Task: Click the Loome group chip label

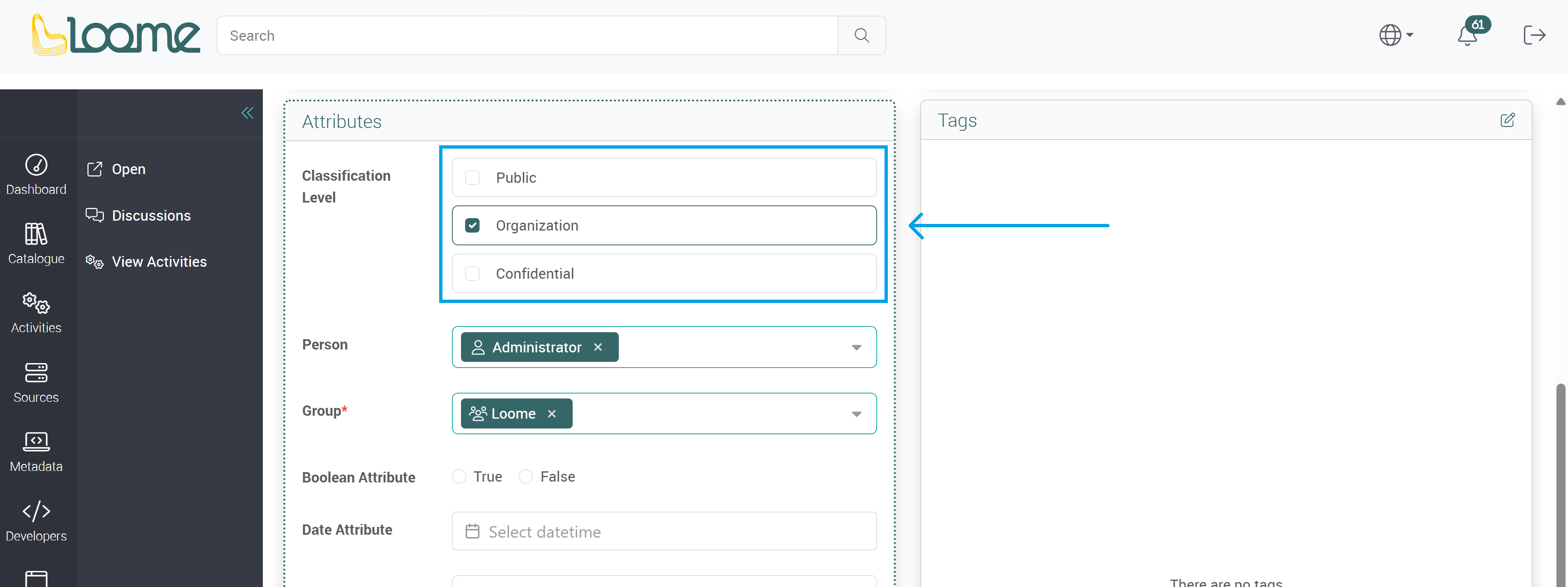Action: pos(513,414)
